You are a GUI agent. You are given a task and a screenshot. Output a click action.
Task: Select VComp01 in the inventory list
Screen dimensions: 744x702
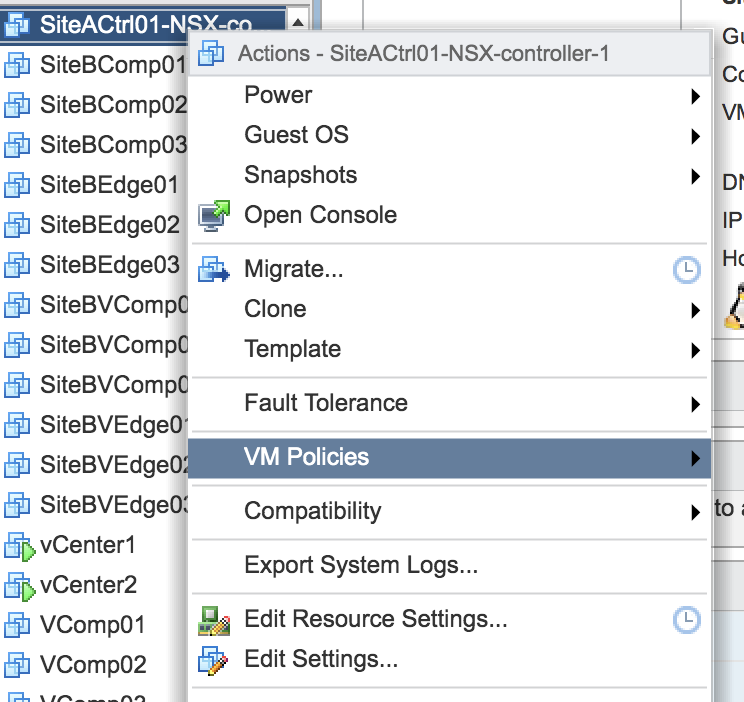[x=92, y=625]
